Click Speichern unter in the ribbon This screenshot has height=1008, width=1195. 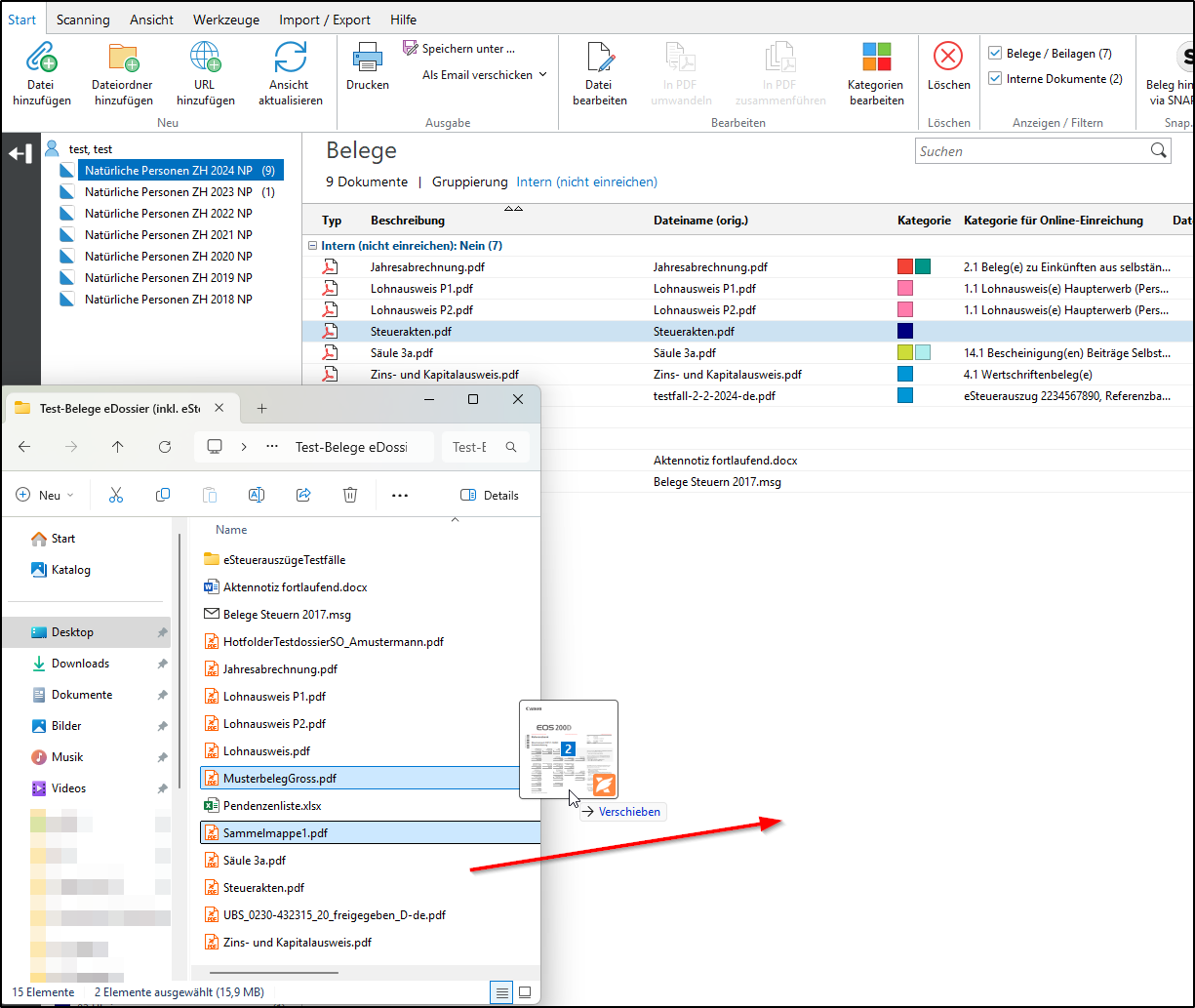pos(459,48)
